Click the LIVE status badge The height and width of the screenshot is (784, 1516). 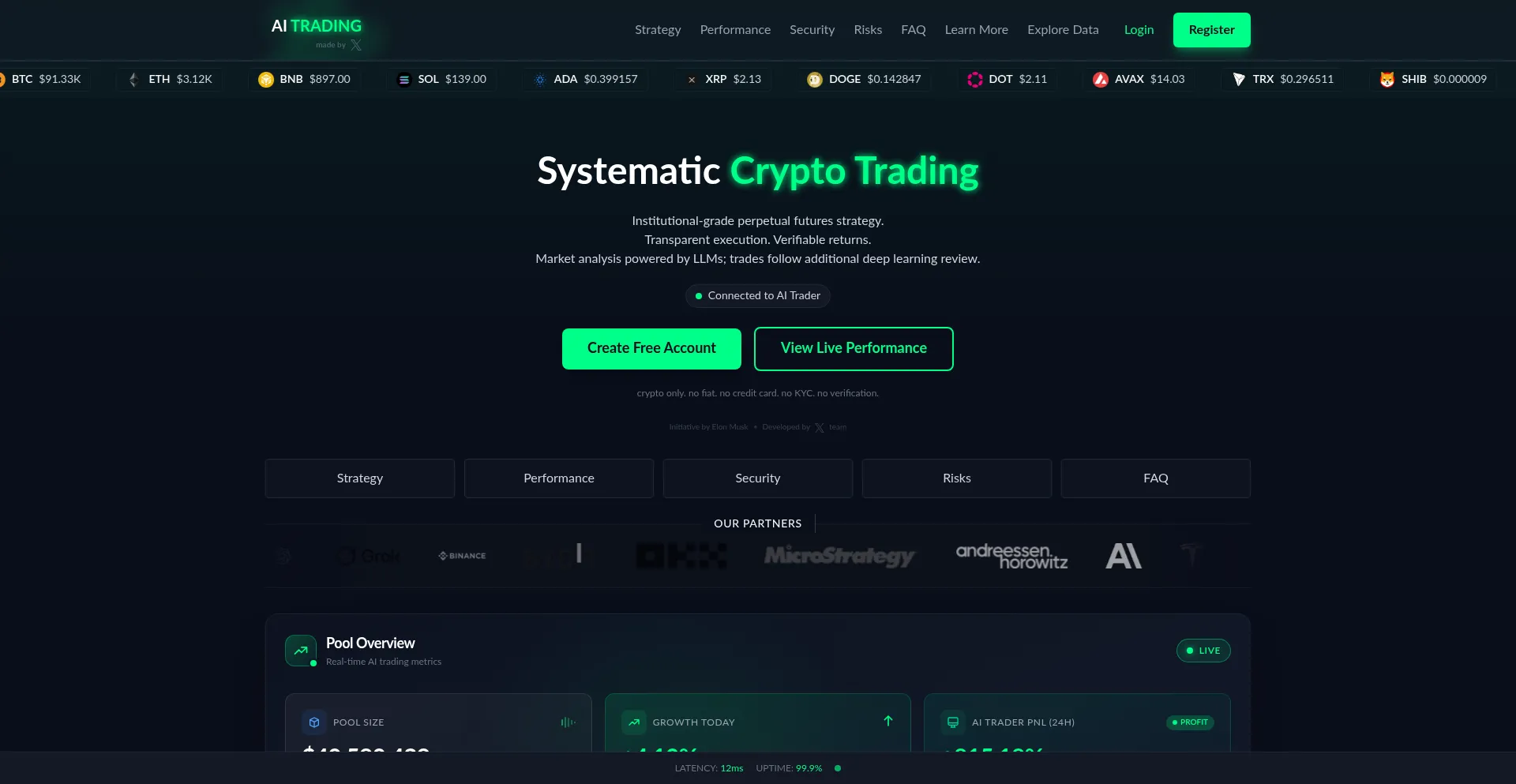coord(1203,651)
